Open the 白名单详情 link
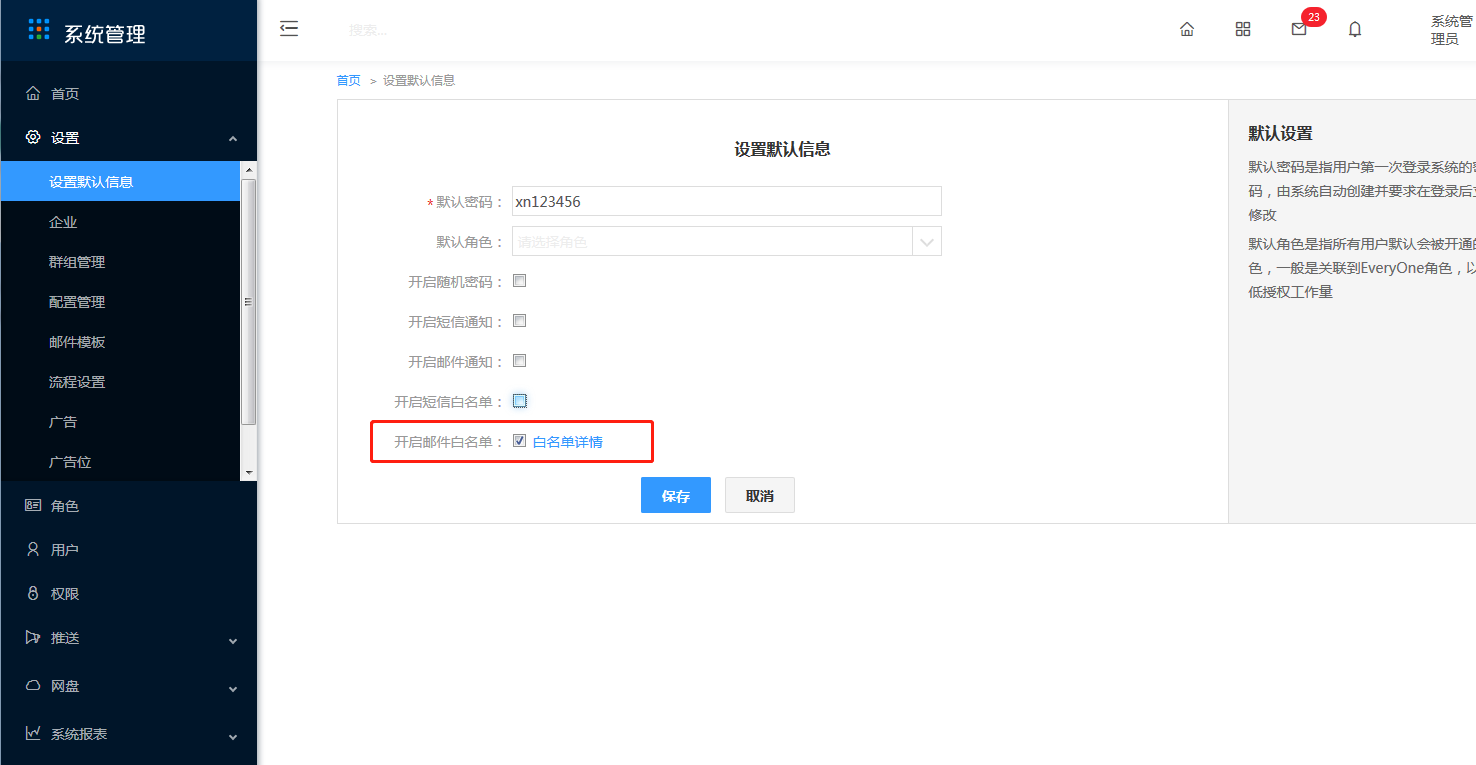 pos(568,441)
